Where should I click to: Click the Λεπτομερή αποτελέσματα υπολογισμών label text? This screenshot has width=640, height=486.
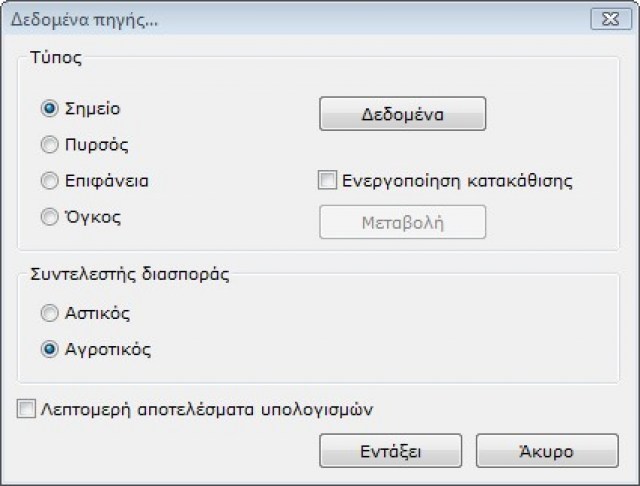click(x=213, y=409)
